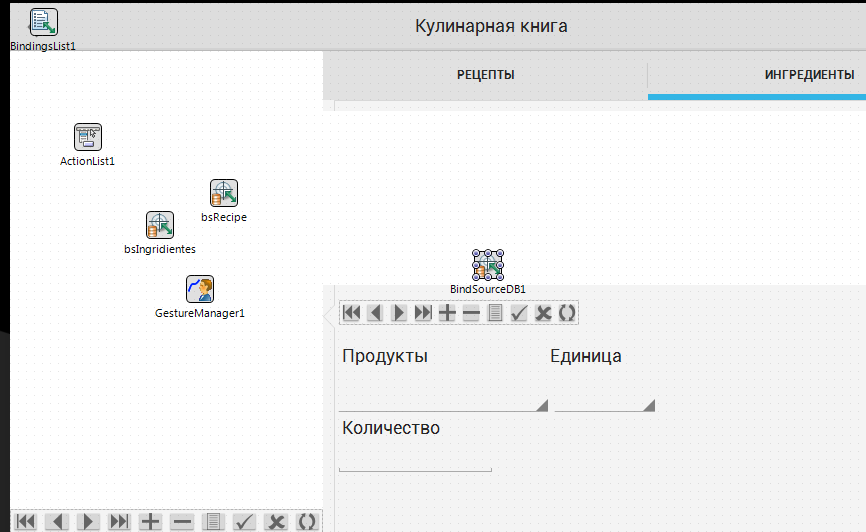Click the Кулинарная книга header title

pos(491,26)
